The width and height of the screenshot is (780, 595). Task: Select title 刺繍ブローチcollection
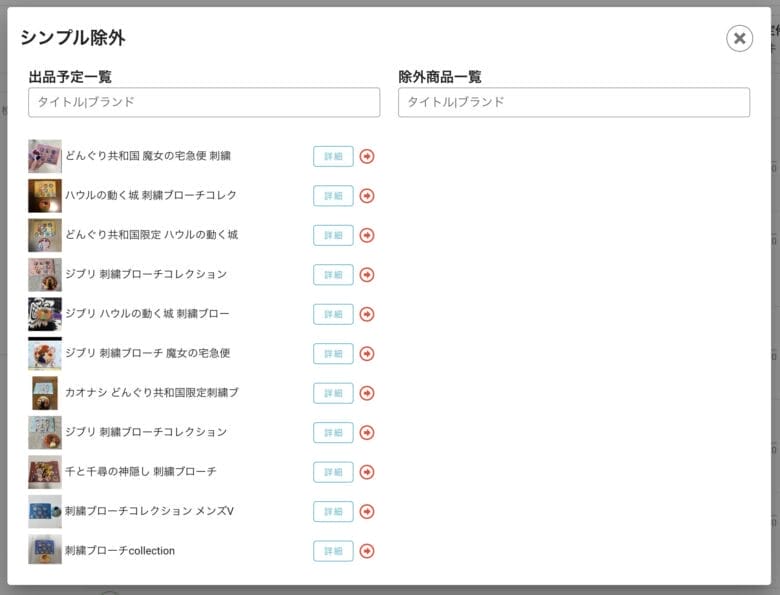120,550
